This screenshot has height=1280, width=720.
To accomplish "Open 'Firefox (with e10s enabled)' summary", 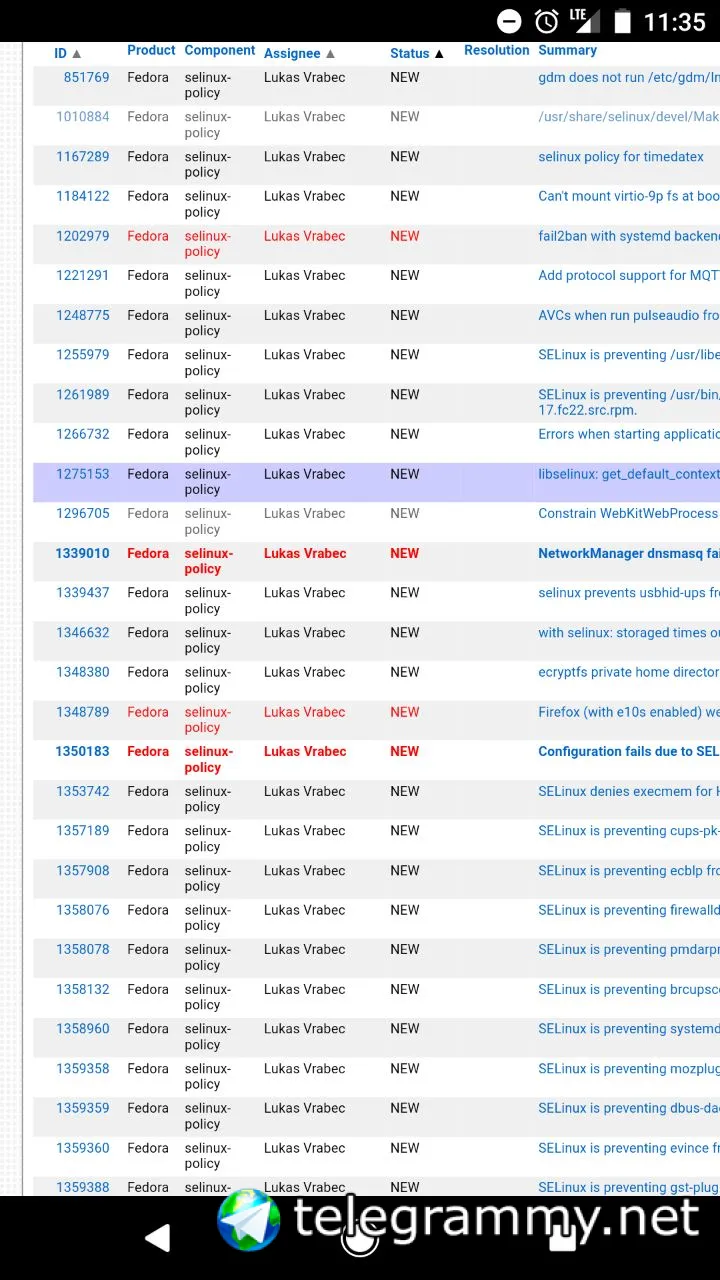I will tap(629, 712).
